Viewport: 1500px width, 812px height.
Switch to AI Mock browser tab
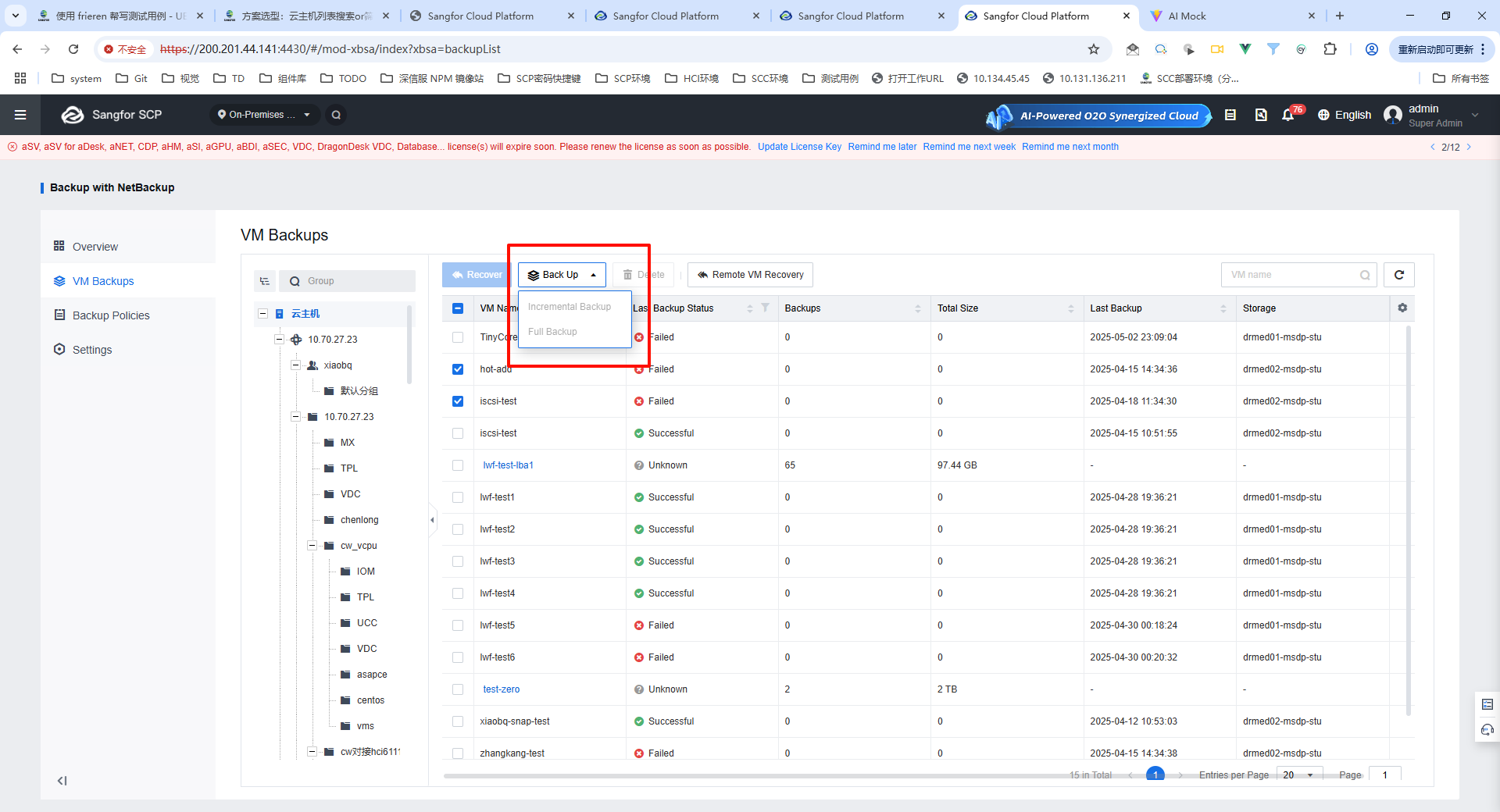pos(1232,16)
